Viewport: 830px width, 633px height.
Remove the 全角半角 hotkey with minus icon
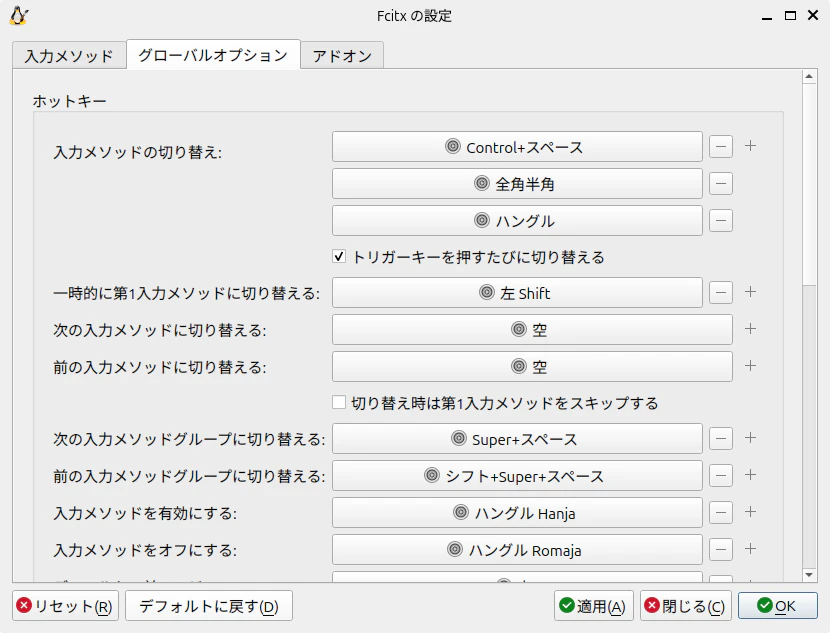(x=721, y=184)
